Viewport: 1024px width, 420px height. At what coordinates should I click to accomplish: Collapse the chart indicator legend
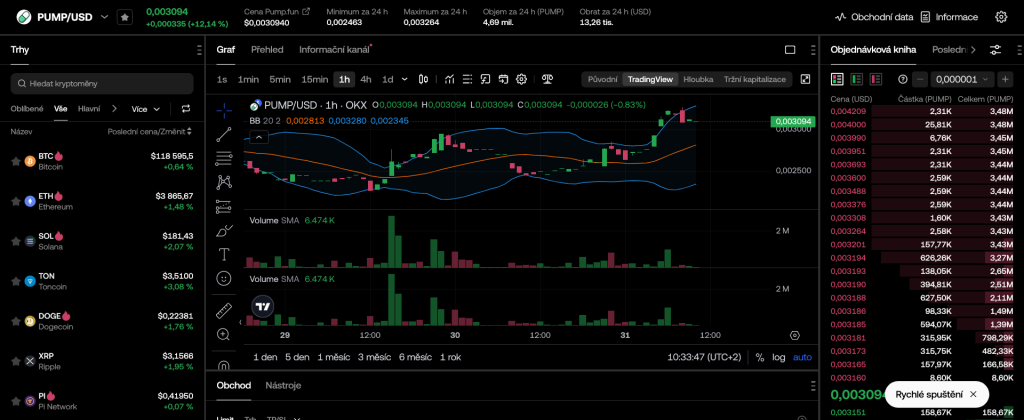pos(259,137)
